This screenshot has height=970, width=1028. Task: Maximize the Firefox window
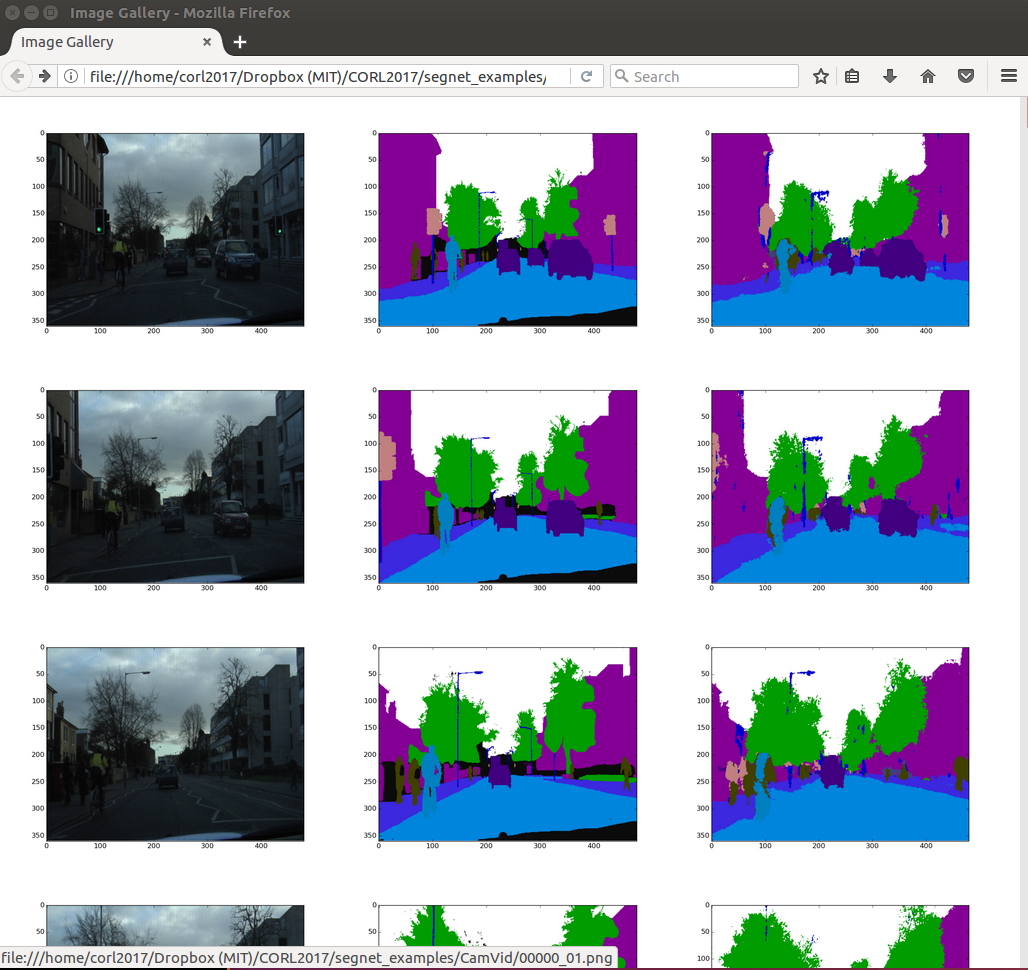pyautogui.click(x=50, y=12)
